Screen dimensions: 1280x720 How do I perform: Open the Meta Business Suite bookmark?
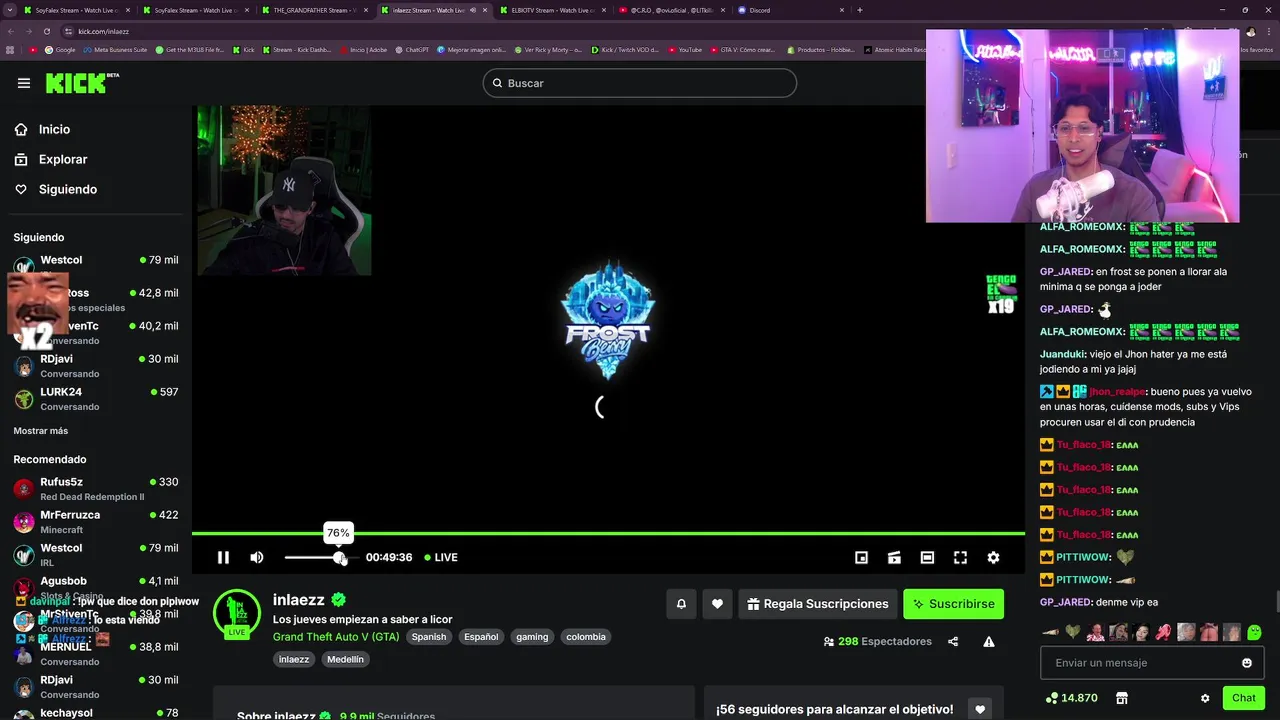click(115, 49)
